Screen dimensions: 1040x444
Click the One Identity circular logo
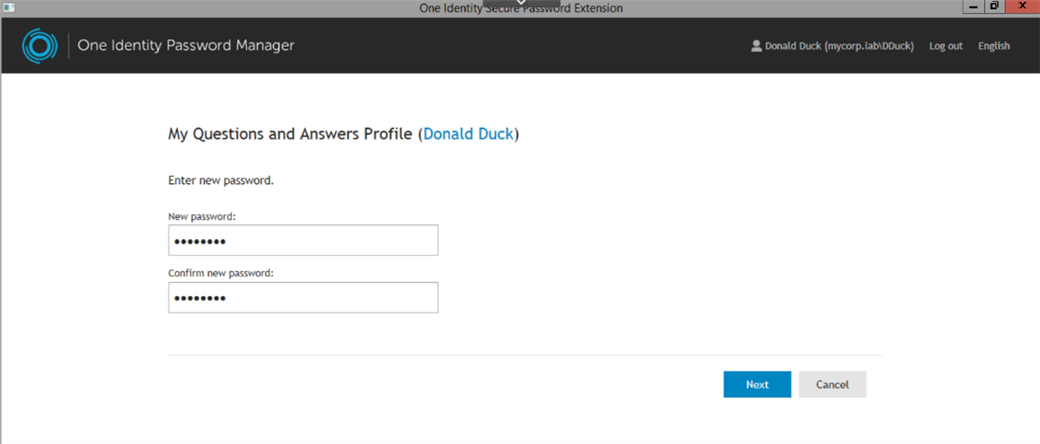pos(35,46)
